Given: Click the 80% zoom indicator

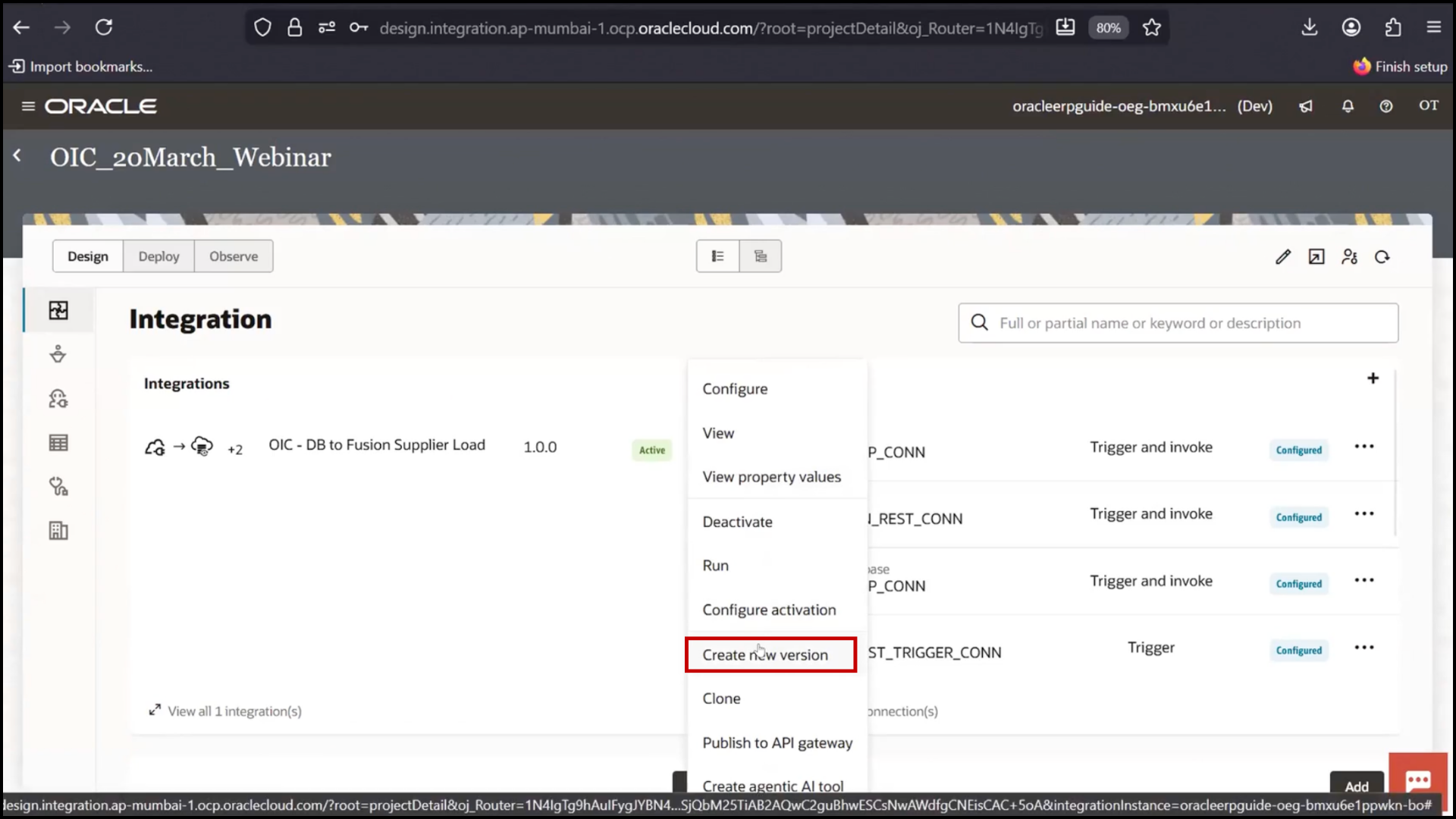Looking at the screenshot, I should coord(1108,28).
